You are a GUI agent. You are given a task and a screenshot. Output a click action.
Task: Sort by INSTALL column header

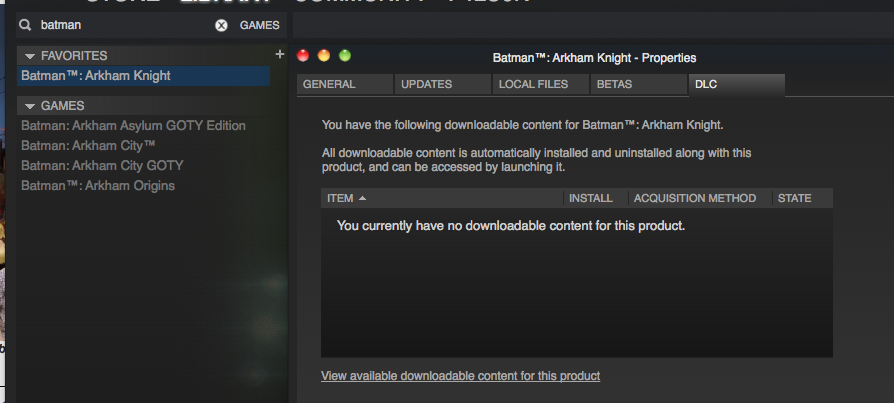(x=596, y=198)
